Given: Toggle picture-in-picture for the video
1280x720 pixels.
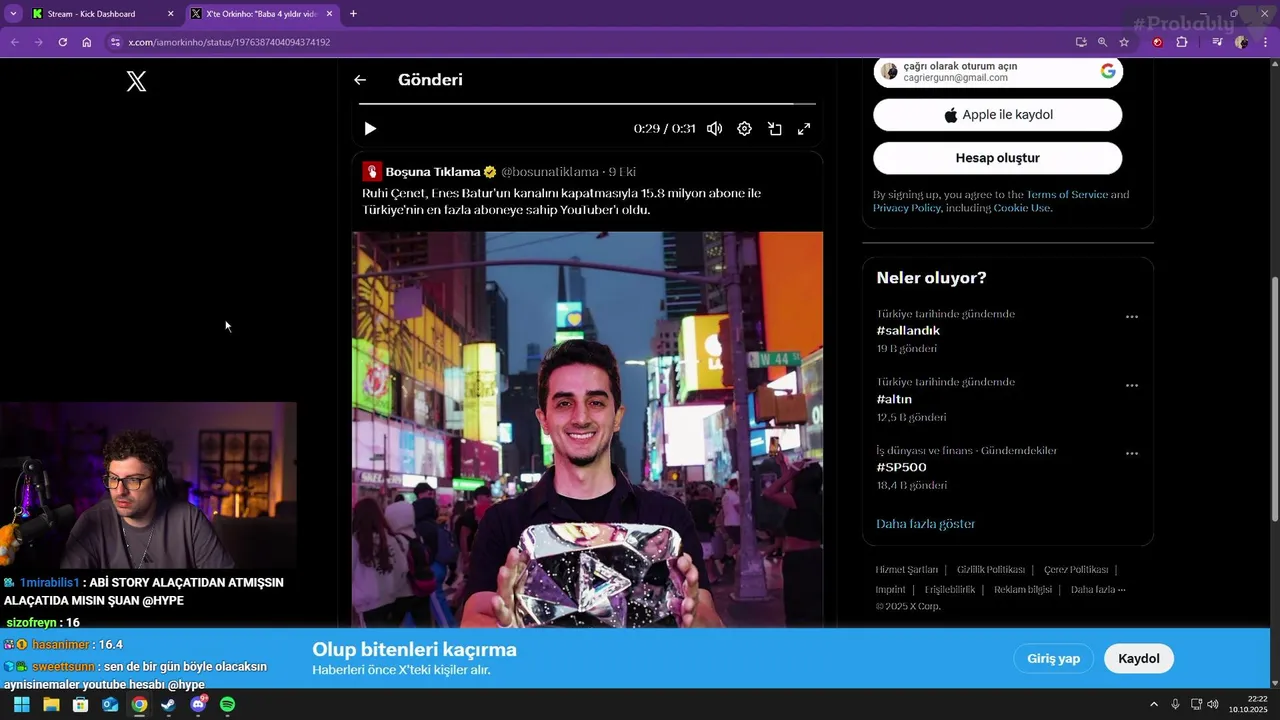Looking at the screenshot, I should coord(774,129).
